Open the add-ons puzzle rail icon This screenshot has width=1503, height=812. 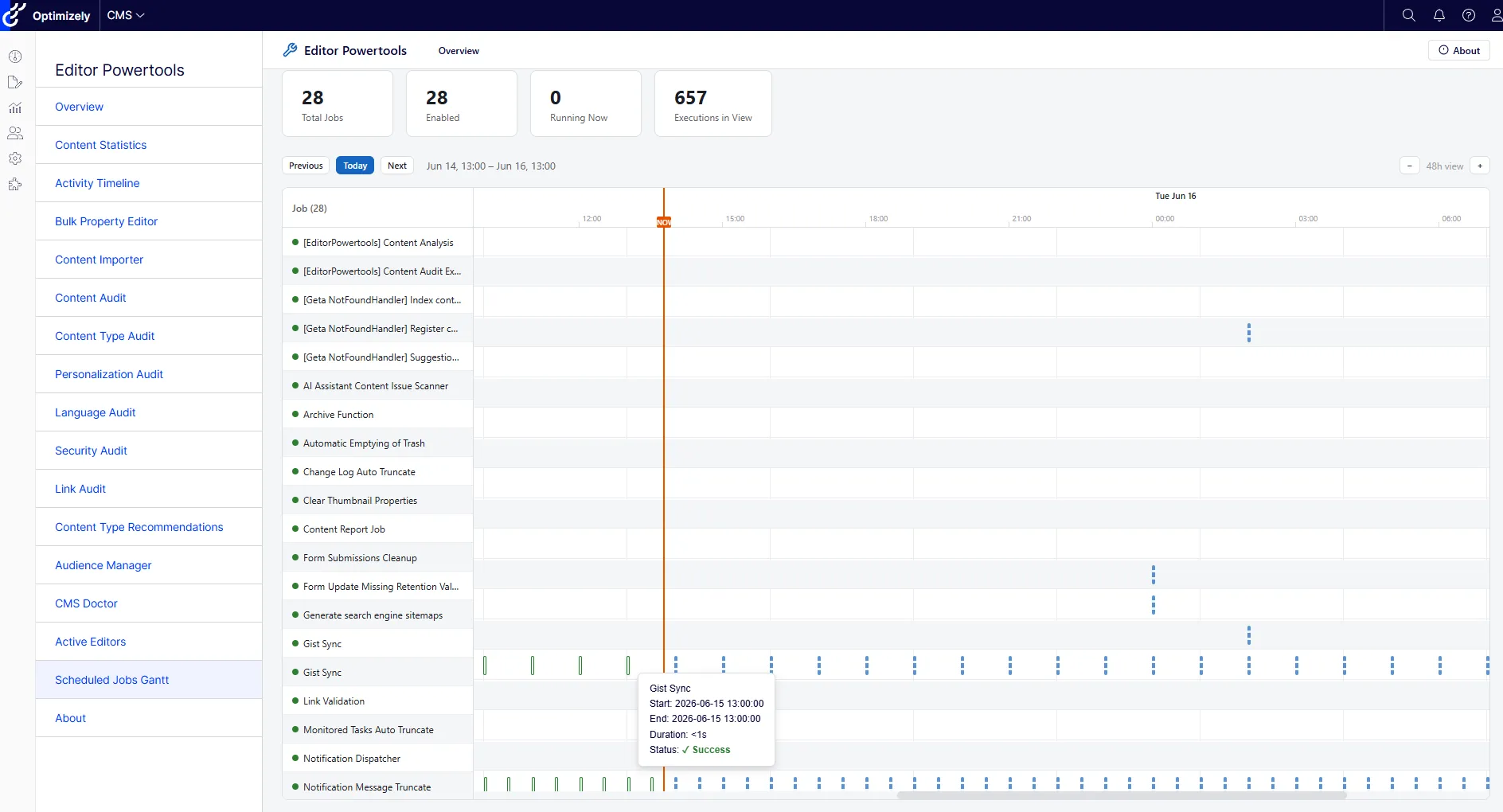click(x=15, y=184)
